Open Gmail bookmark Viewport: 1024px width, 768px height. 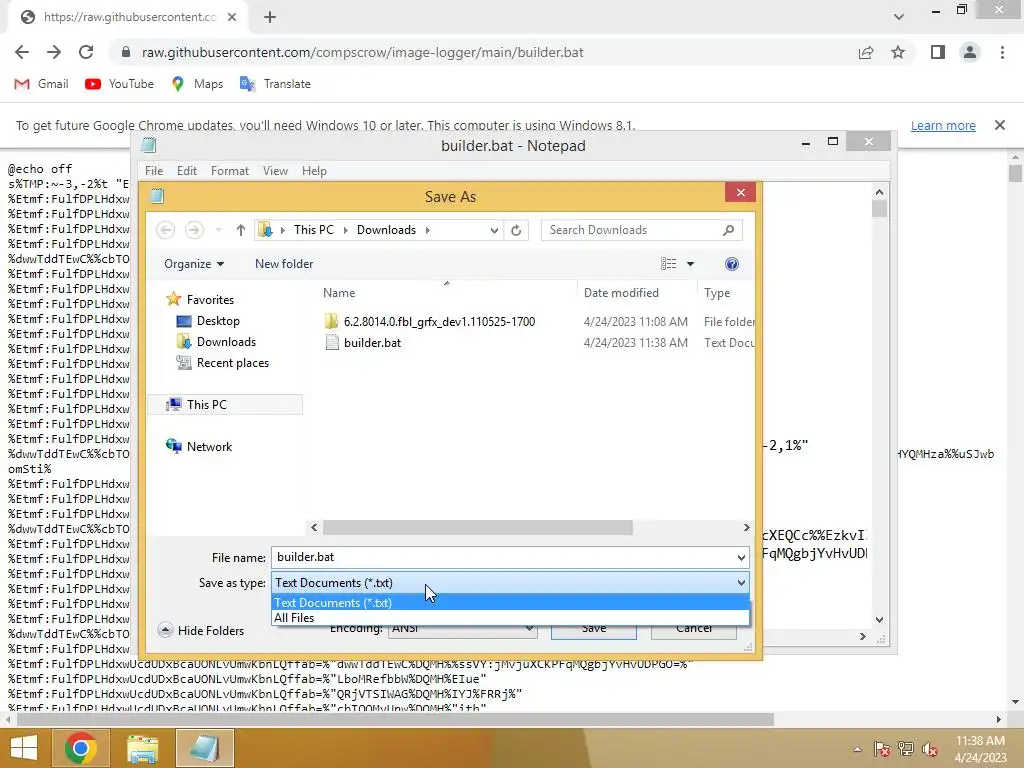click(41, 84)
